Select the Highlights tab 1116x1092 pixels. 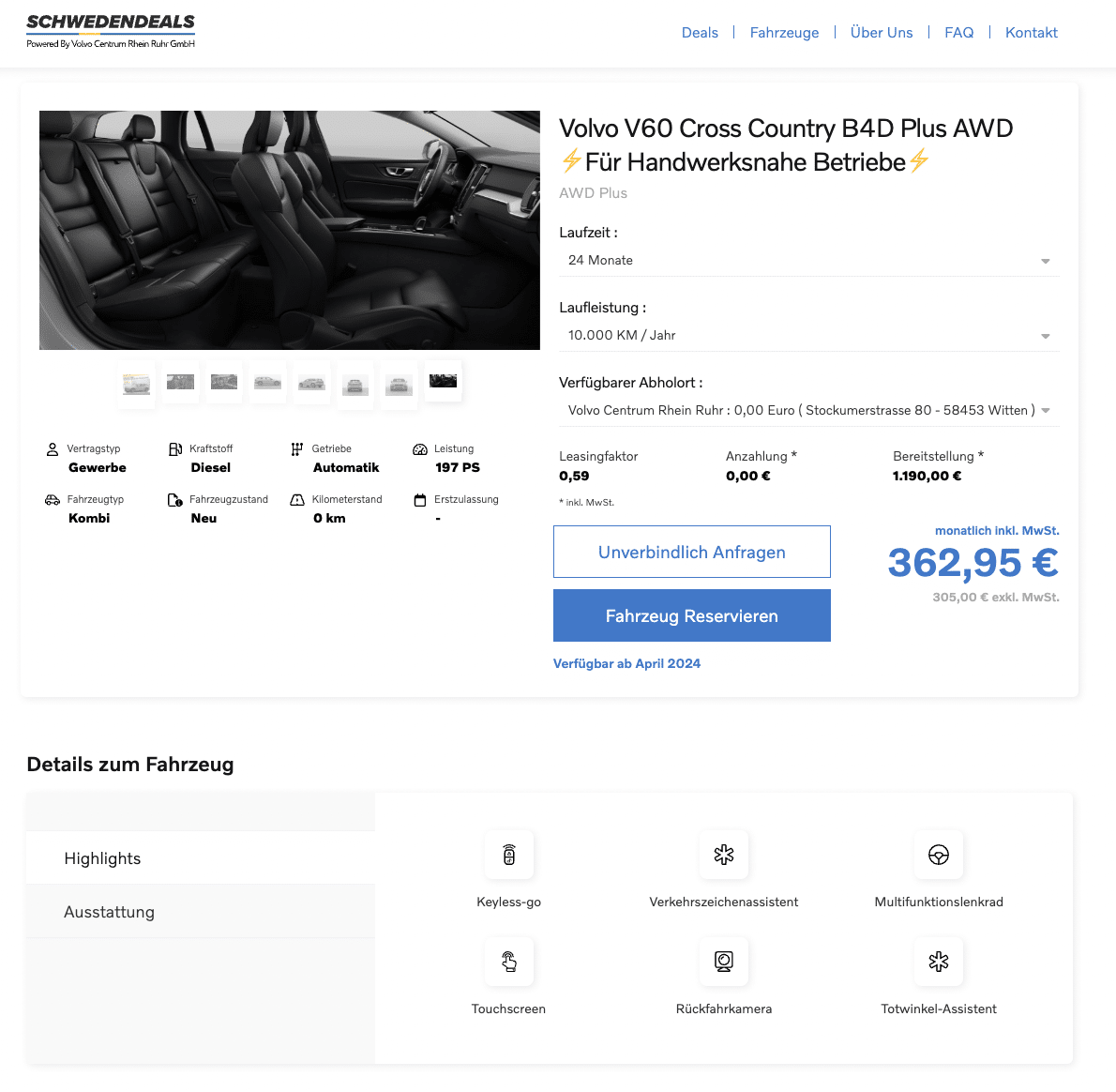pyautogui.click(x=201, y=858)
